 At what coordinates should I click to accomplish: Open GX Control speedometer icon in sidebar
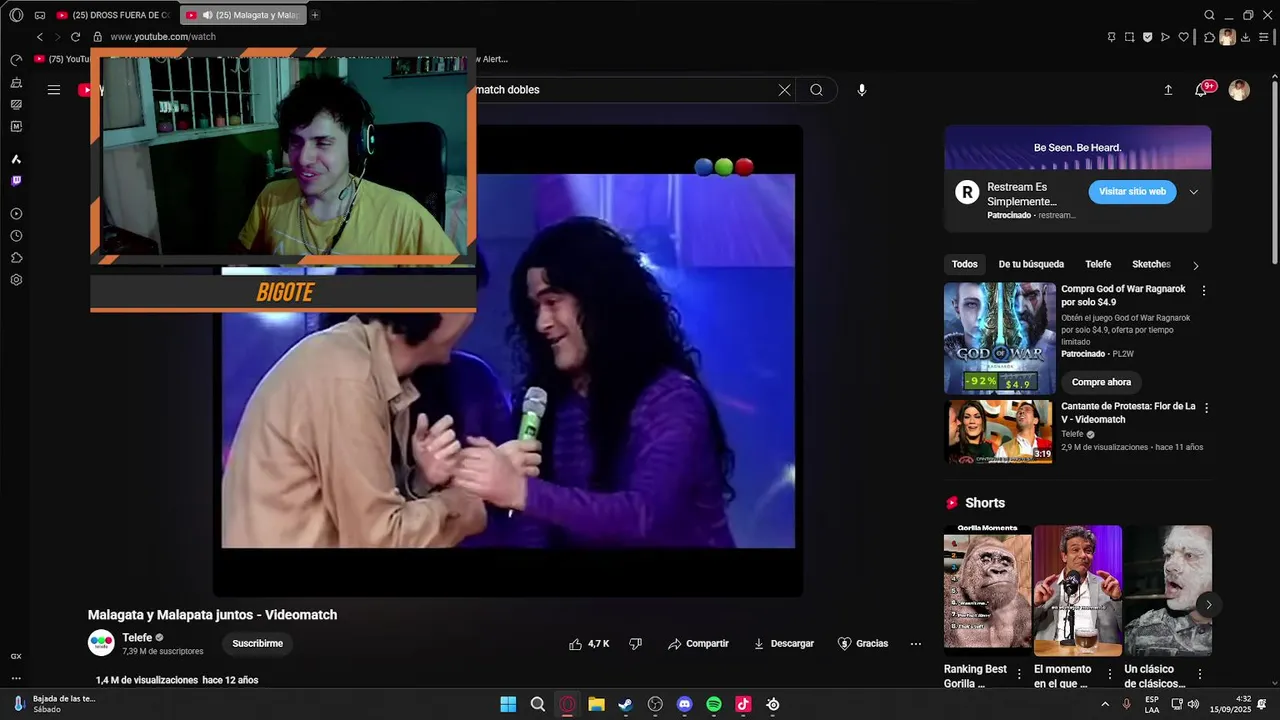point(16,60)
